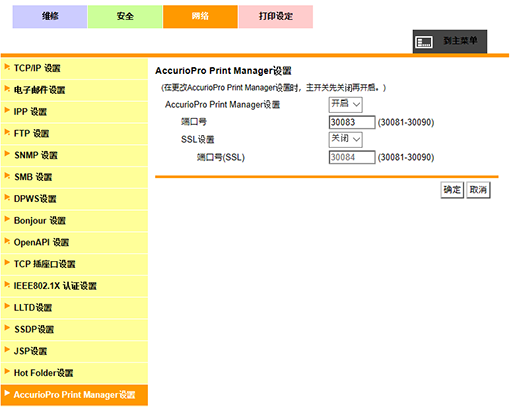The width and height of the screenshot is (517, 407).
Task: Click the arrow icon beside SNMP 设置
Action: point(7,154)
